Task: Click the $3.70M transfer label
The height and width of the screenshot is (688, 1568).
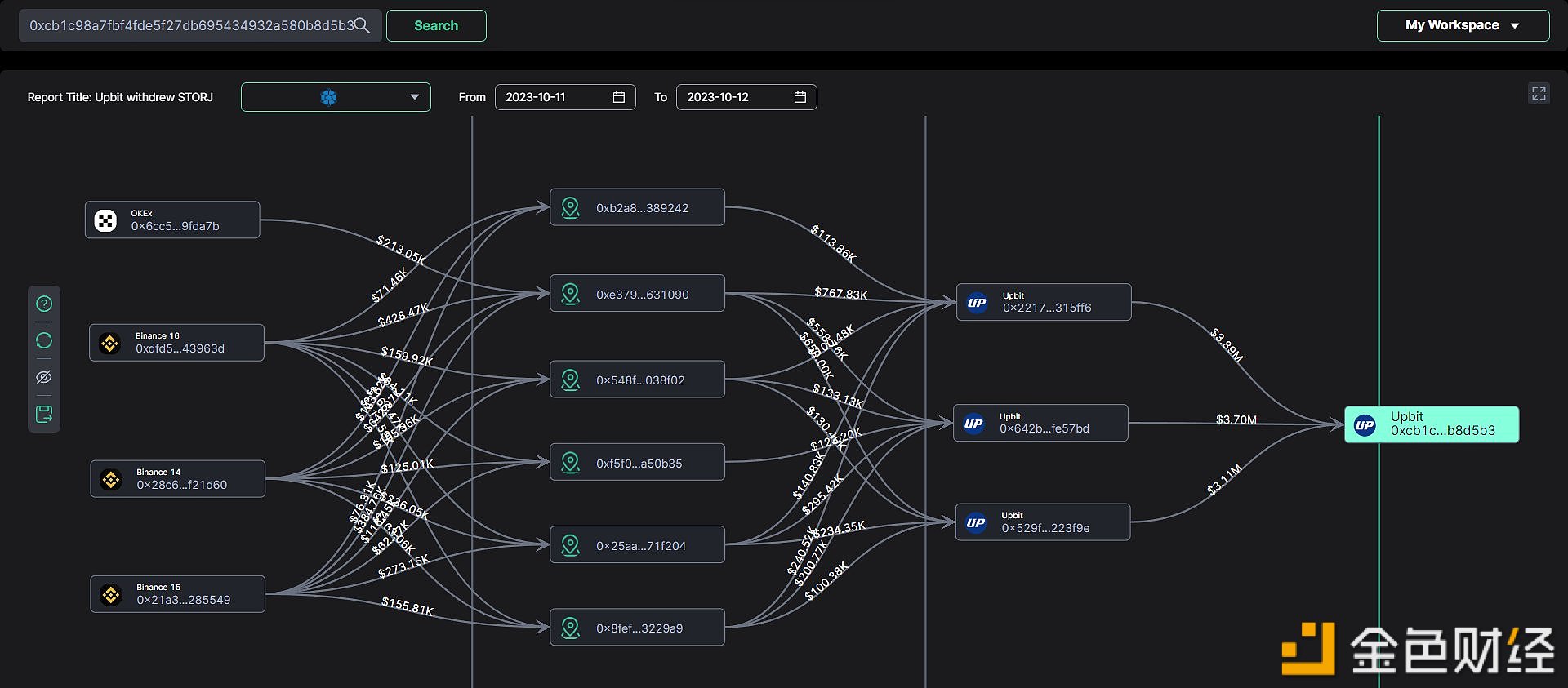Action: coord(1236,419)
